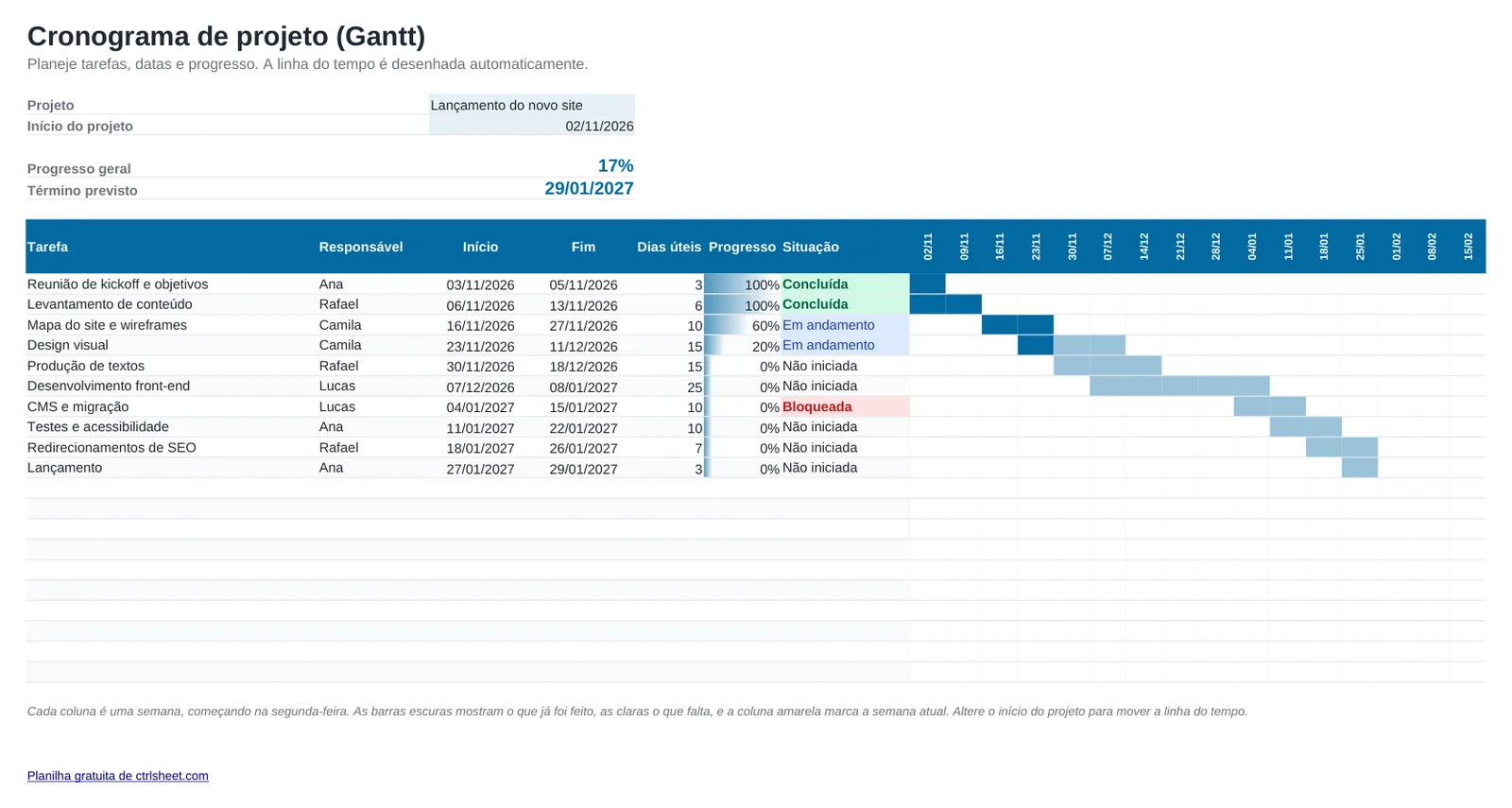Click the 07/12 week column header
The image size is (1512, 808).
pos(1108,247)
